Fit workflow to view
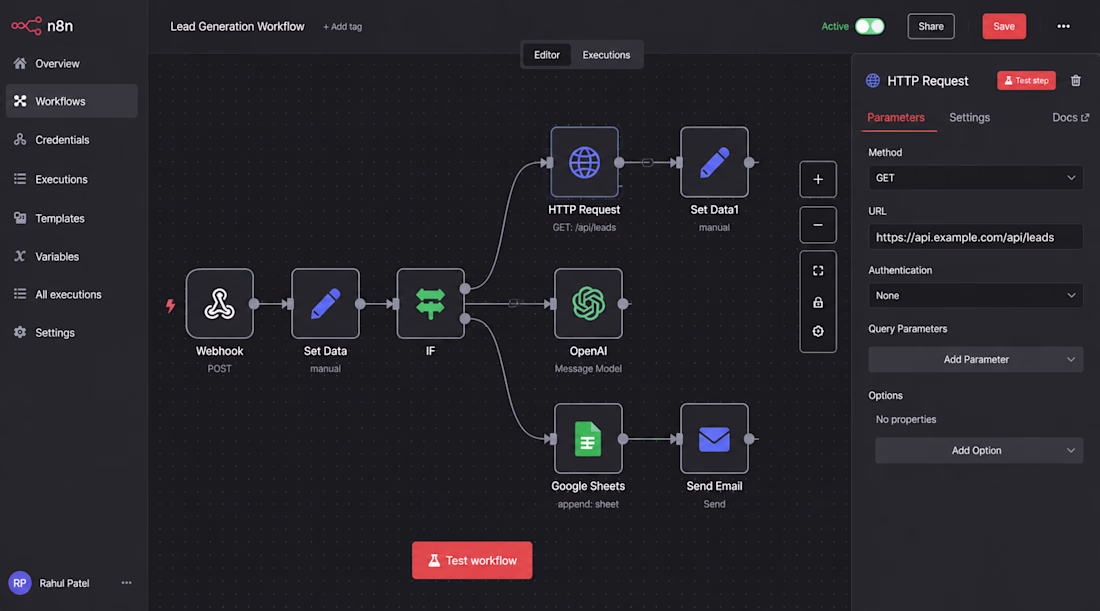 [818, 270]
